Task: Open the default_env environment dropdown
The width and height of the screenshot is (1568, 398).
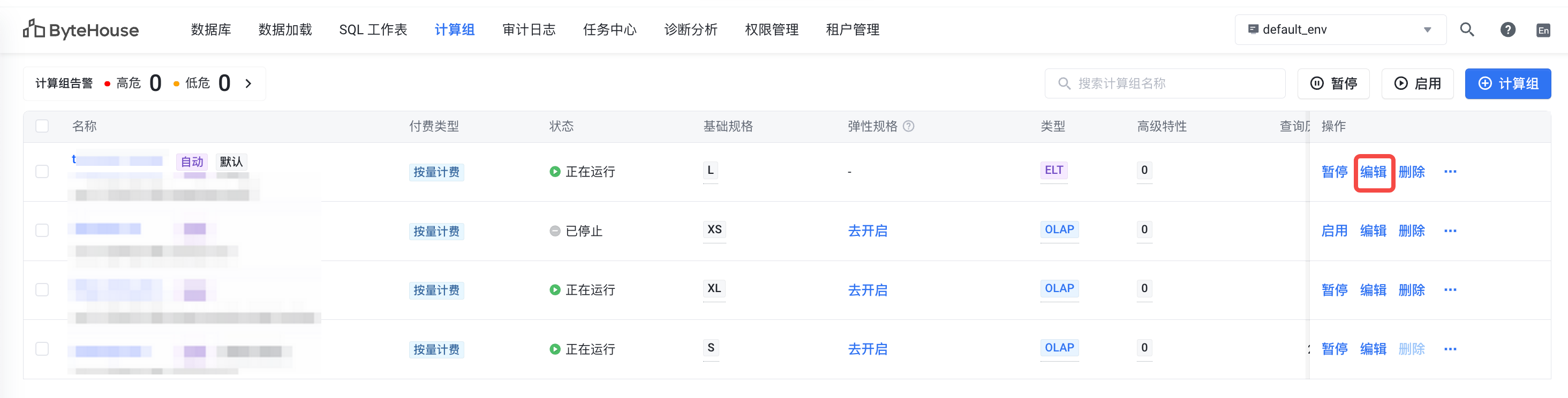Action: tap(1340, 30)
